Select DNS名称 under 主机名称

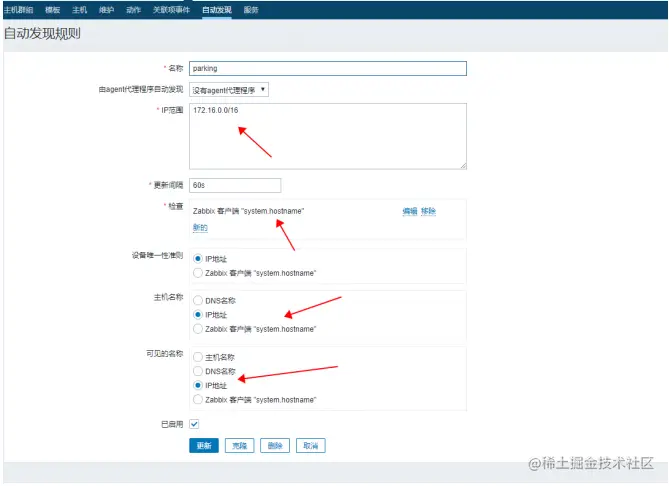198,300
